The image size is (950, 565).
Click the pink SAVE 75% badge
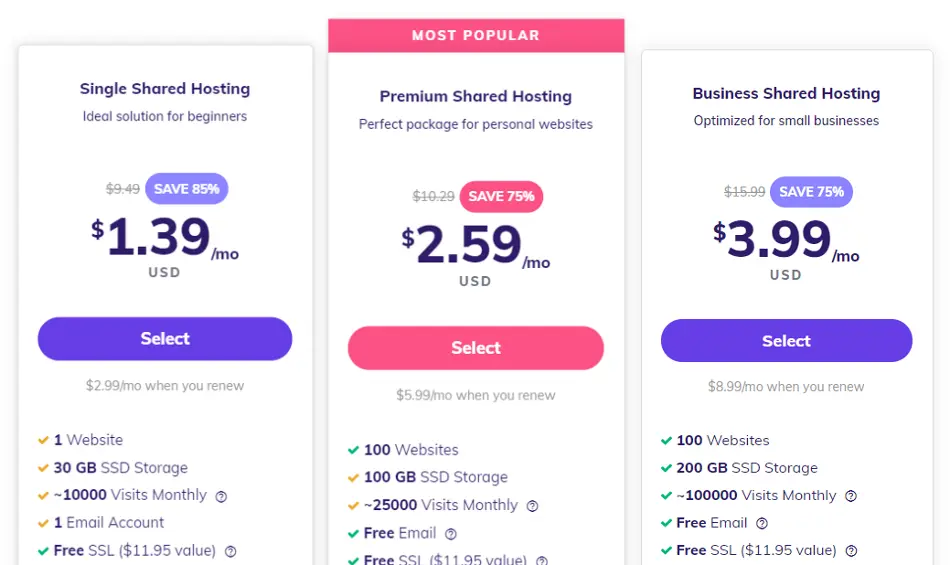pyautogui.click(x=501, y=196)
